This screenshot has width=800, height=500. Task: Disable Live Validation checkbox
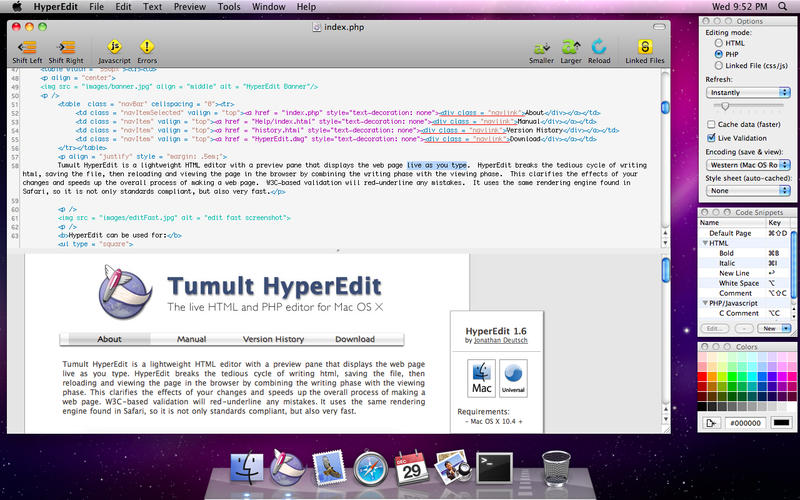pos(711,138)
